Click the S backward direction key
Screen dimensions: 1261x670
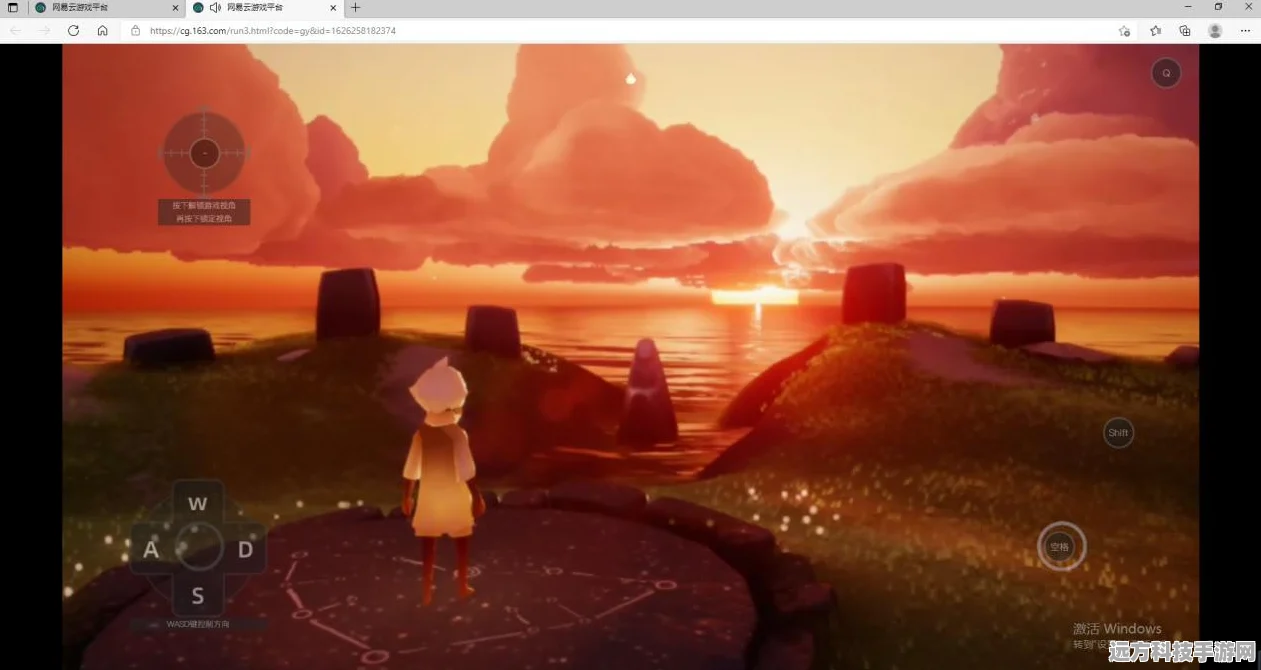point(198,596)
